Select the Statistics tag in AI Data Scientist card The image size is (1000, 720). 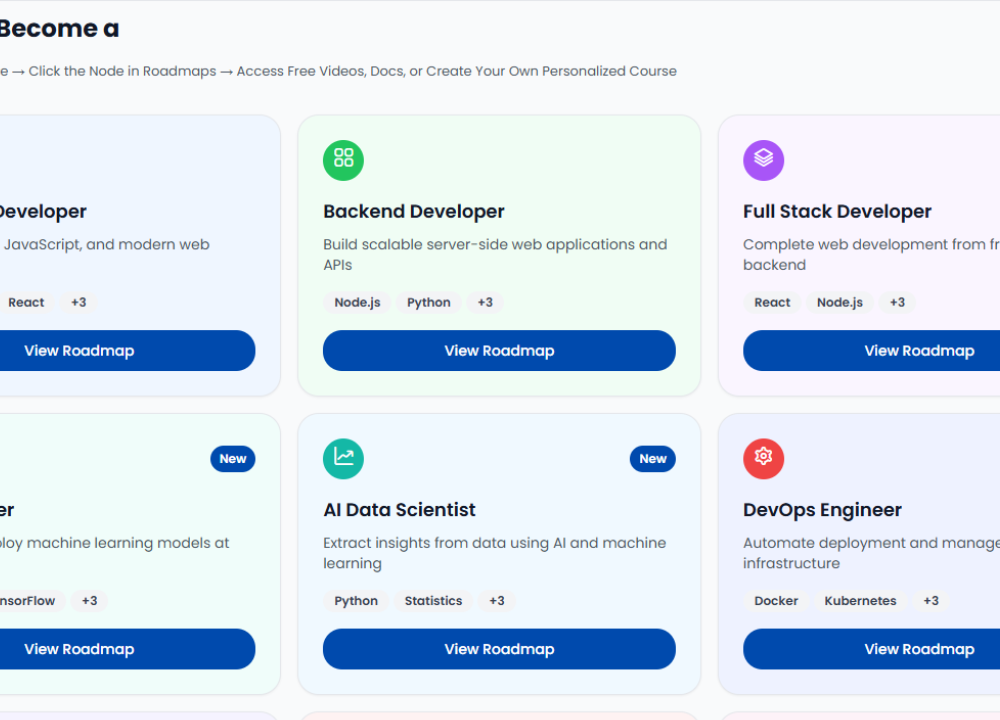[433, 601]
